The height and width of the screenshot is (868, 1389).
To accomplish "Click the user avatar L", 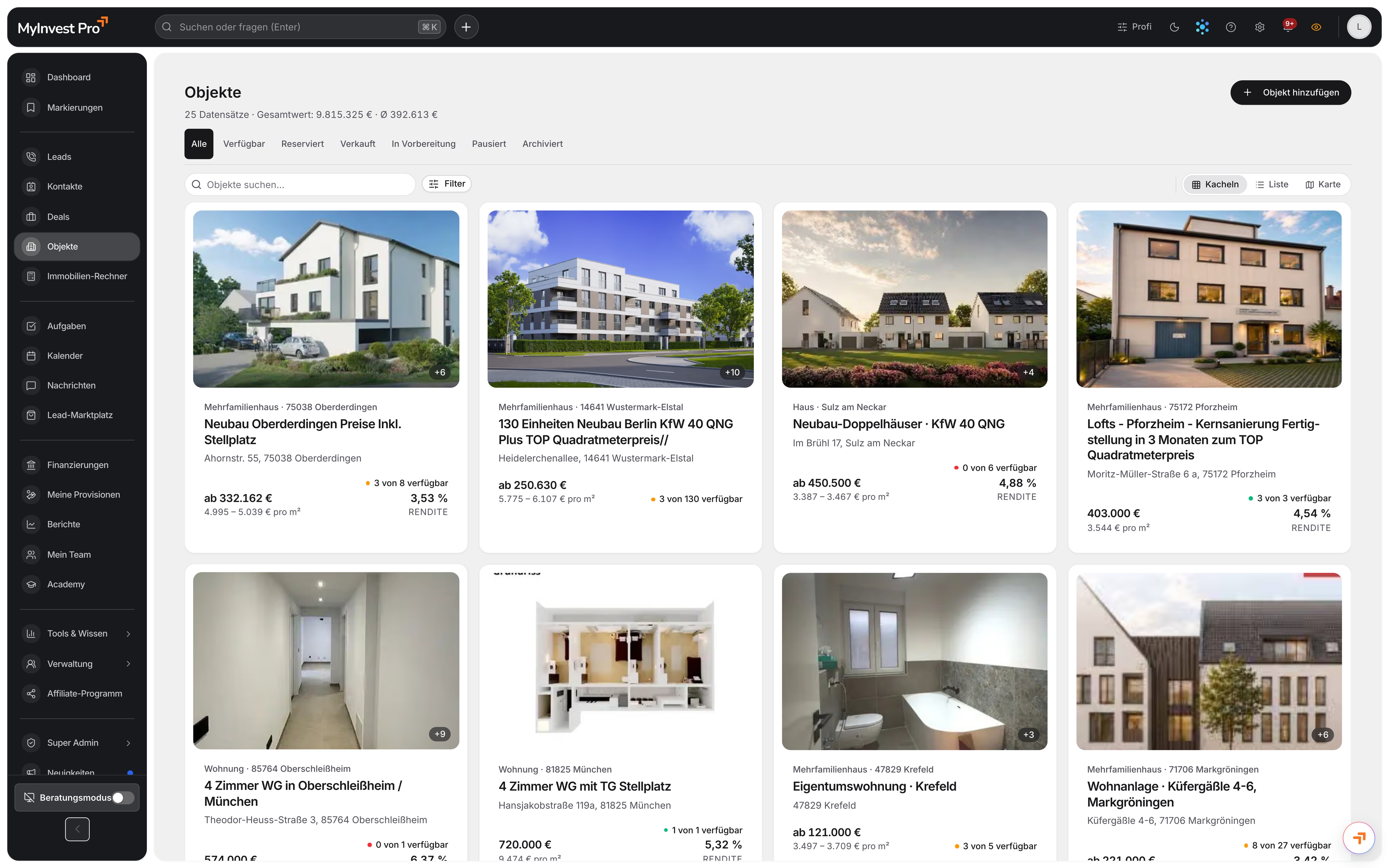I will [1359, 27].
